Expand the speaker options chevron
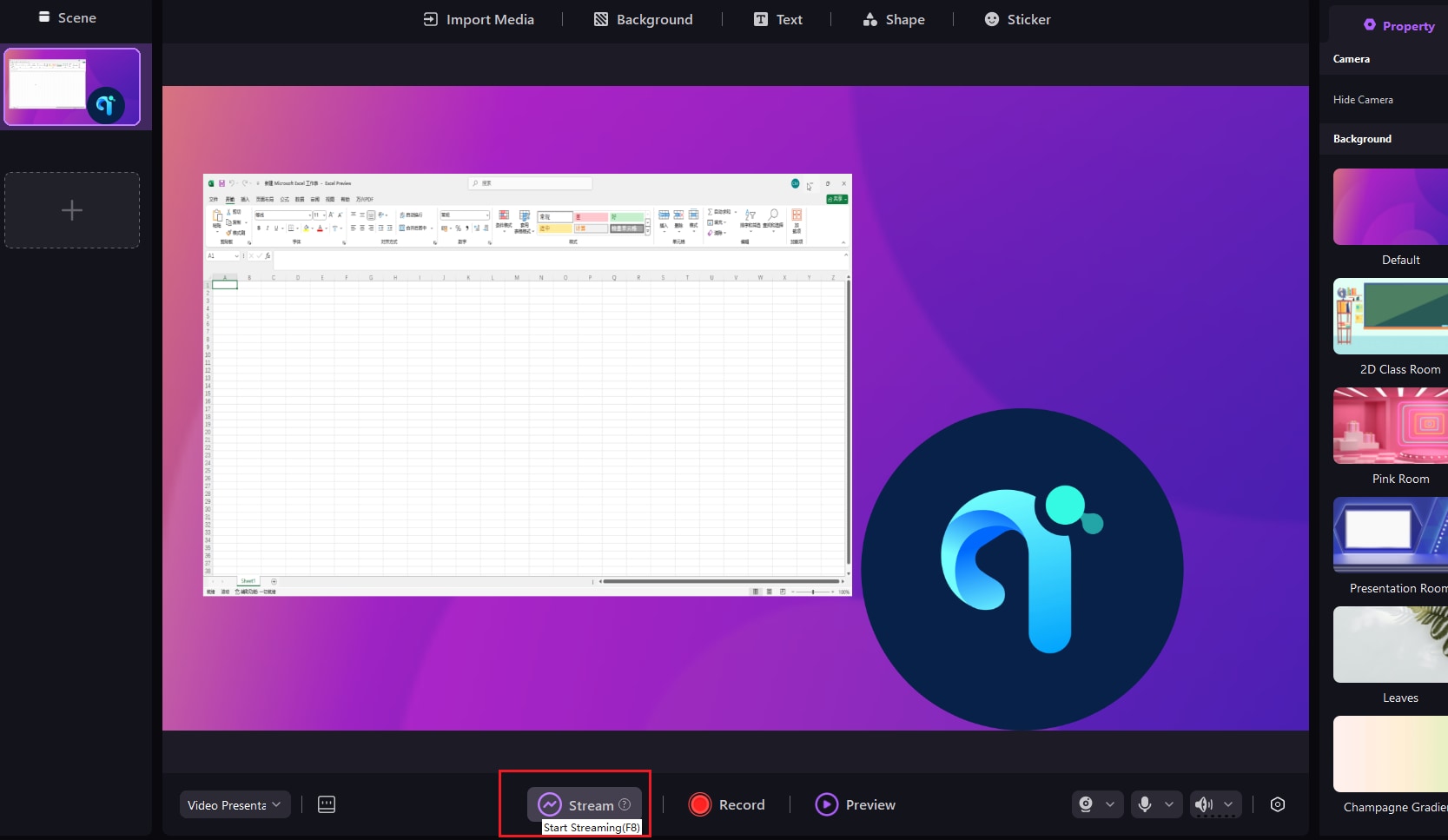 tap(1228, 804)
